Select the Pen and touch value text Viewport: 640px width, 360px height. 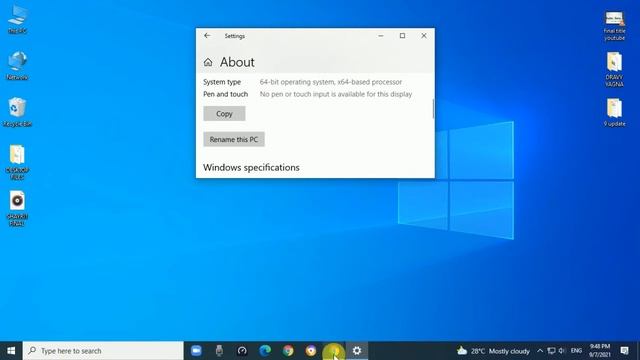pos(336,94)
